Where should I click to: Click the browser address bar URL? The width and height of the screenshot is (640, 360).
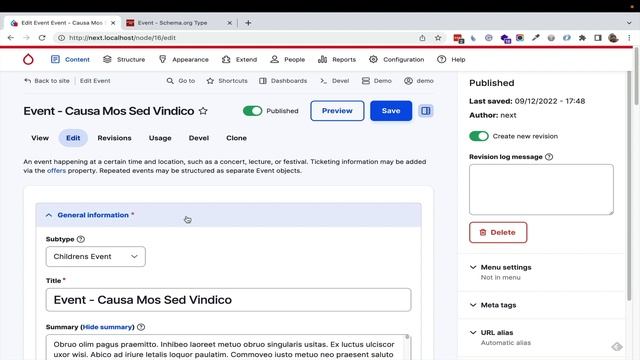point(122,38)
